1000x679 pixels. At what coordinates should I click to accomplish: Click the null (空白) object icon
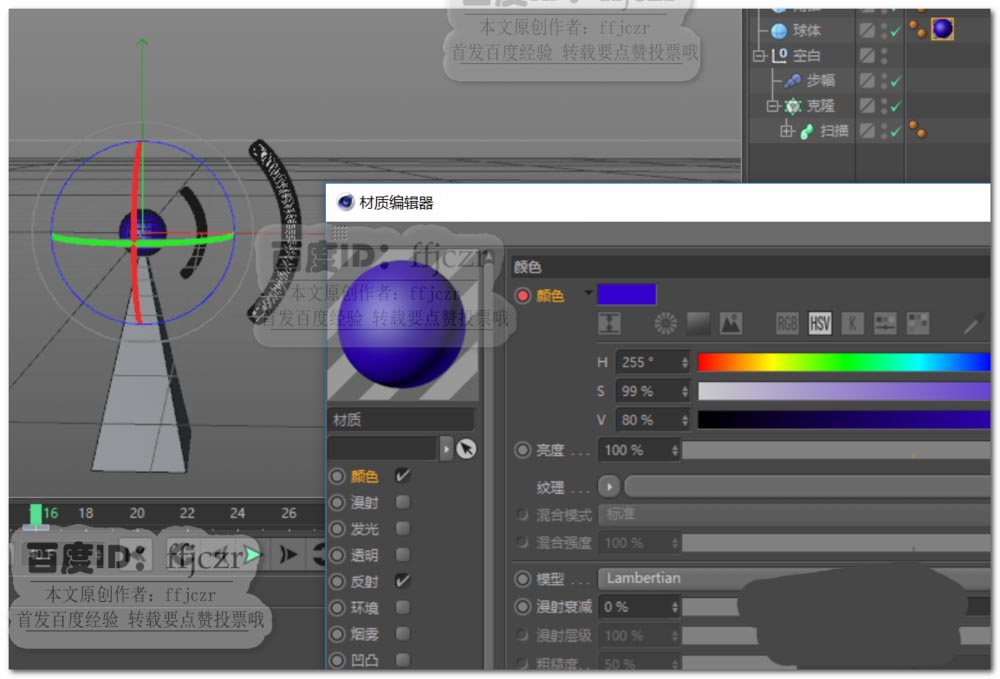[779, 55]
